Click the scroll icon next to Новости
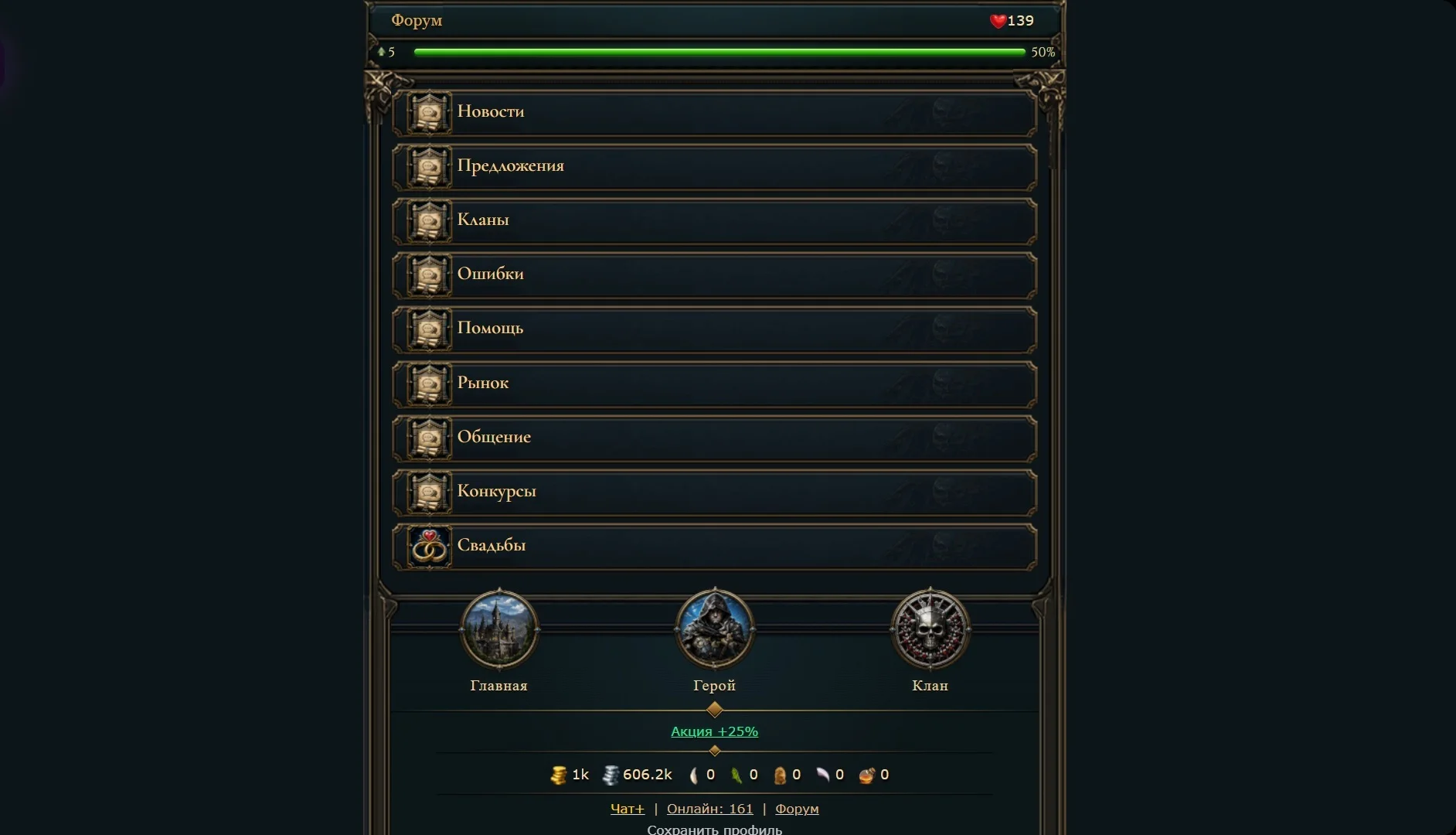The width and height of the screenshot is (1456, 835). tap(429, 113)
